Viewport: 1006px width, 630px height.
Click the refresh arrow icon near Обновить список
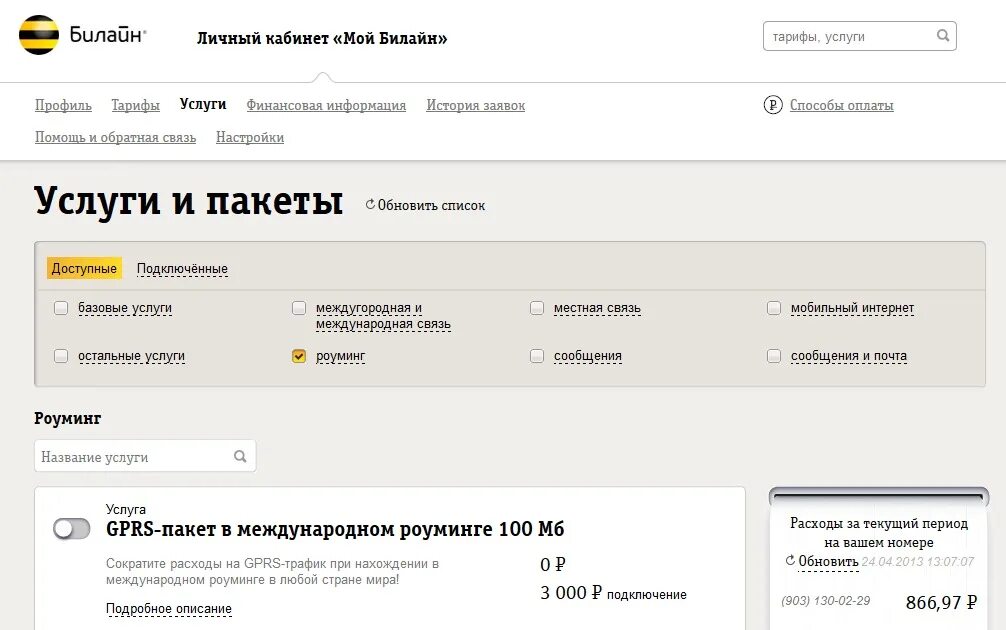(x=370, y=205)
